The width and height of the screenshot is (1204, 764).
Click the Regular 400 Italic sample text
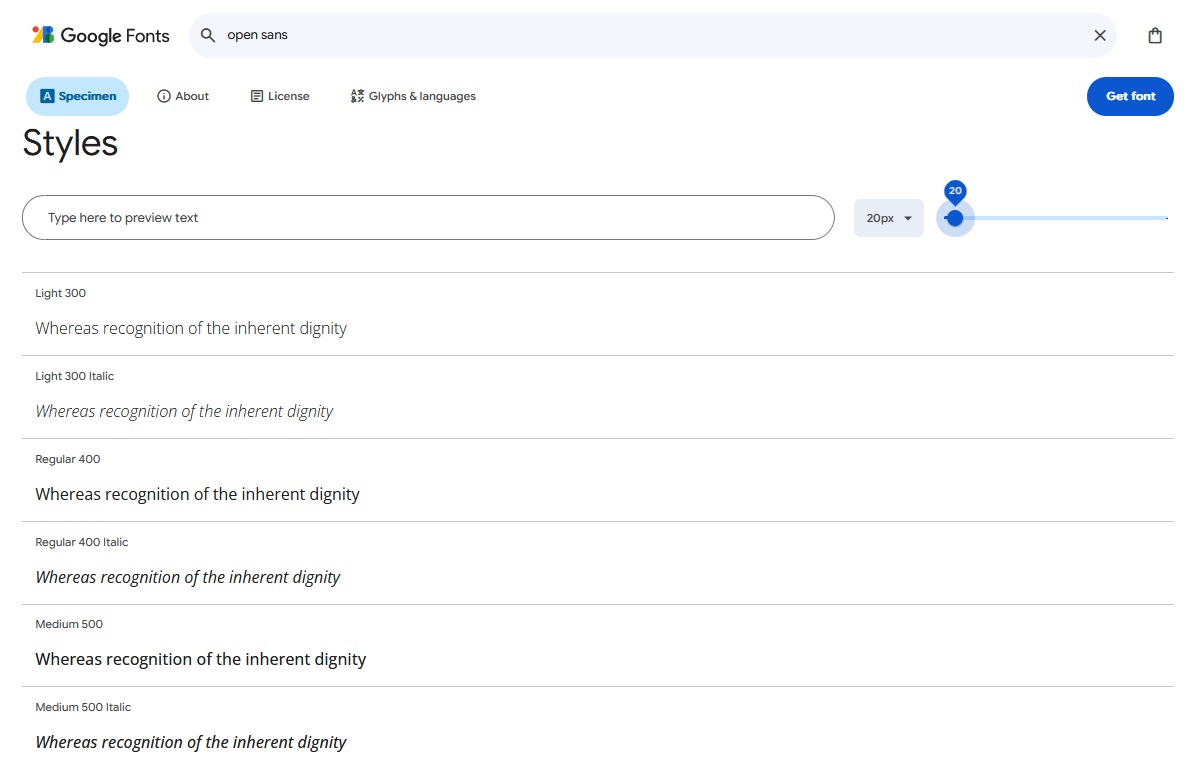188,578
